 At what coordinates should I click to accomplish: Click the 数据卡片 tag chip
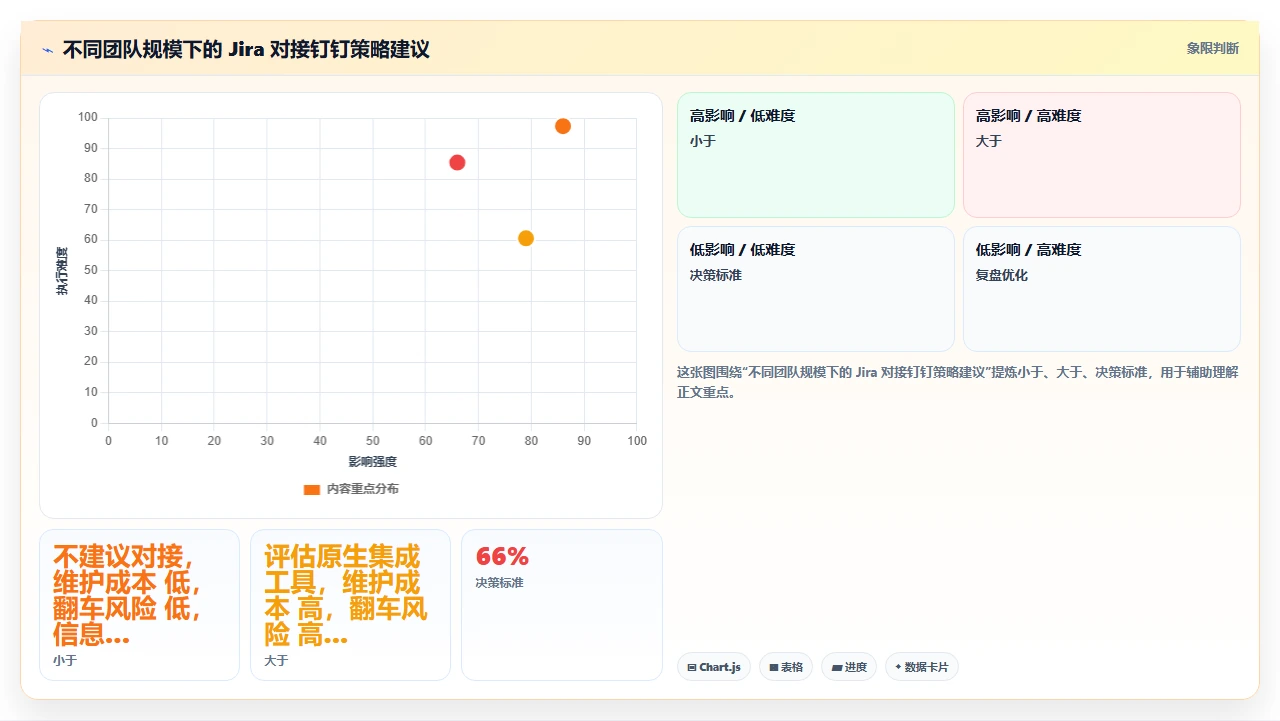922,667
